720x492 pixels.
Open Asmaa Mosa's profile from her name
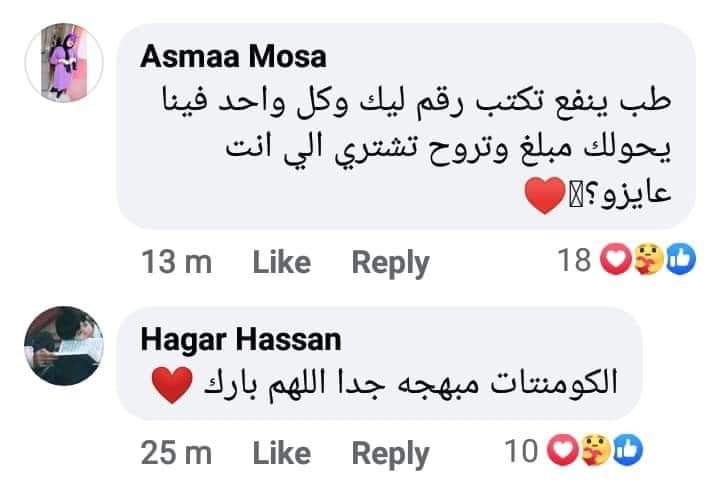[x=232, y=56]
